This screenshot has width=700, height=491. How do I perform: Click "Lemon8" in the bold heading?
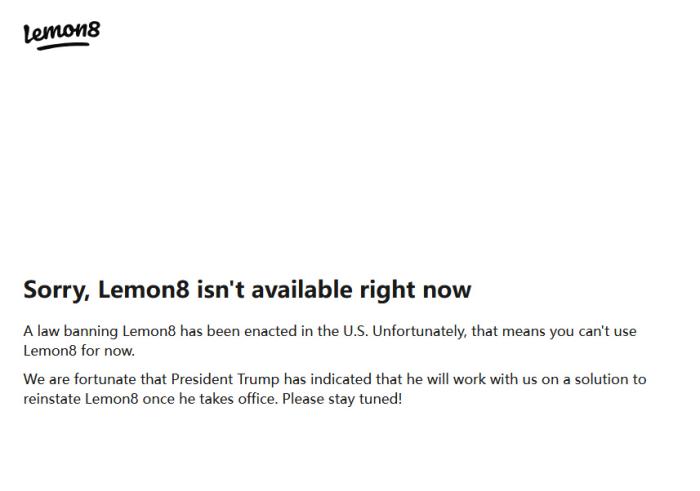(138, 290)
